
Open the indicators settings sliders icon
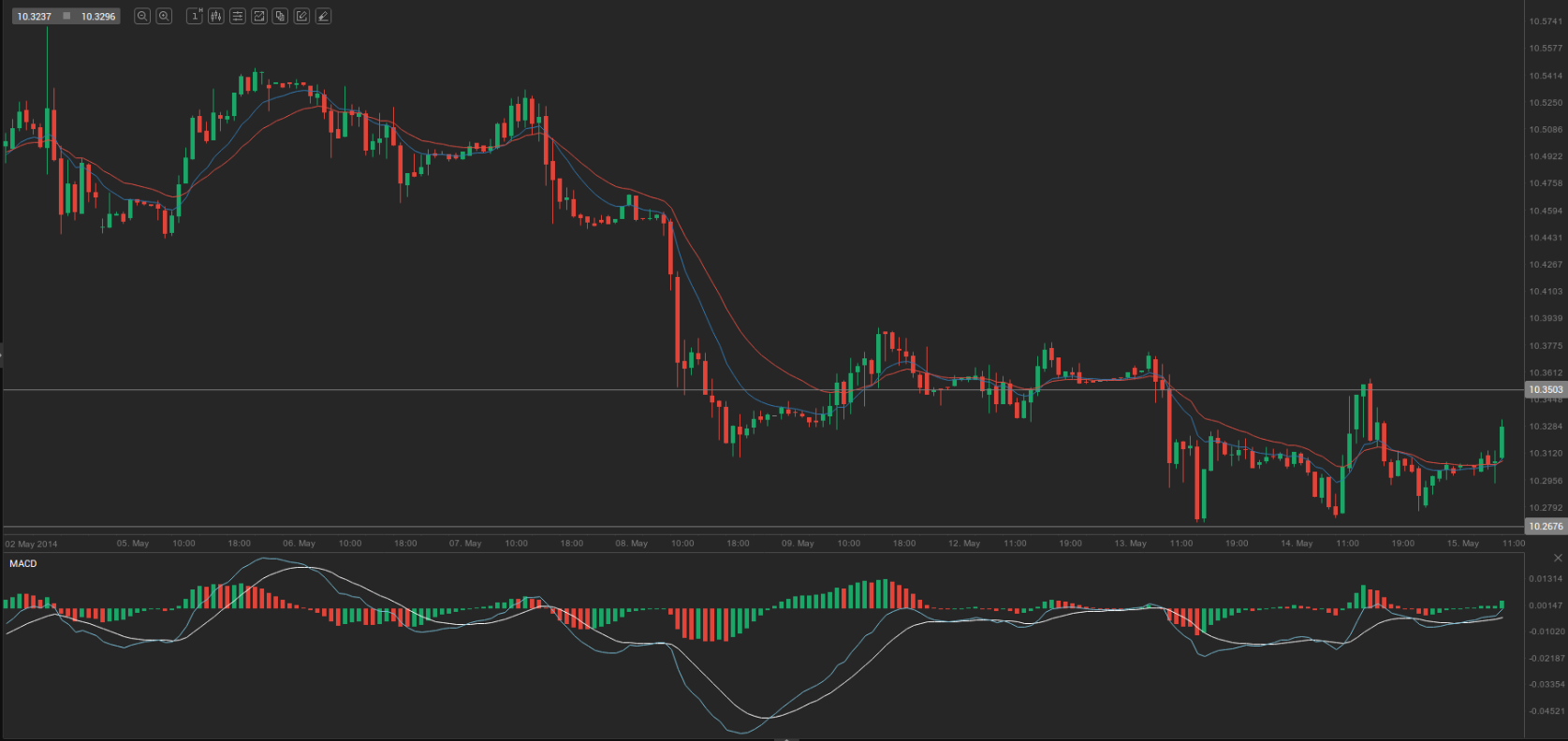point(238,16)
